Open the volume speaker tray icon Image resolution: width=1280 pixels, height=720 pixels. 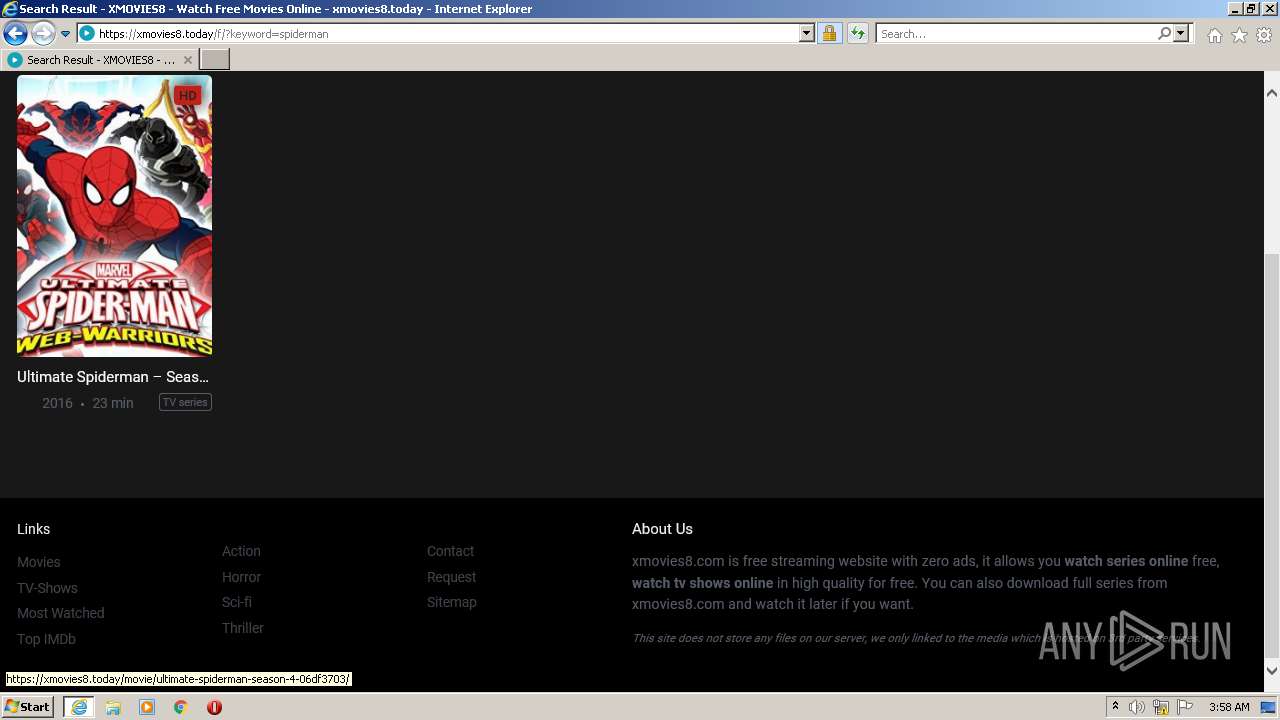coord(1137,707)
